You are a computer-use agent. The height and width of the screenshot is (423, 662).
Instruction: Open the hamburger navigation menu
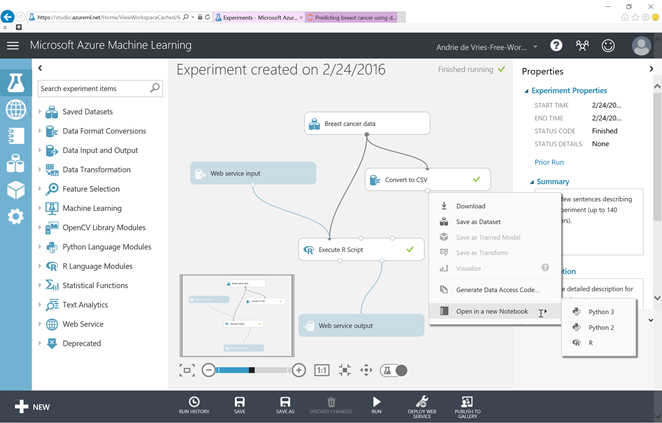pos(13,46)
